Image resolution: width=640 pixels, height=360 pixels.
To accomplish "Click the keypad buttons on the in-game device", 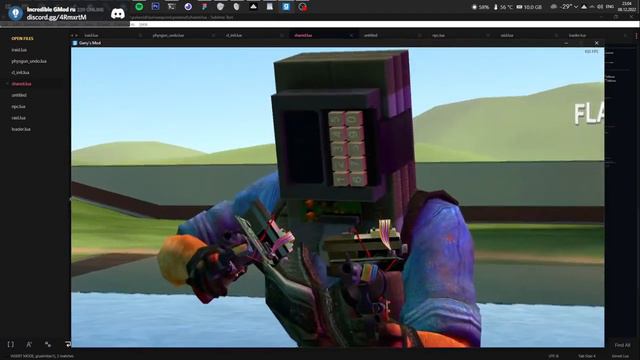I will [x=348, y=148].
